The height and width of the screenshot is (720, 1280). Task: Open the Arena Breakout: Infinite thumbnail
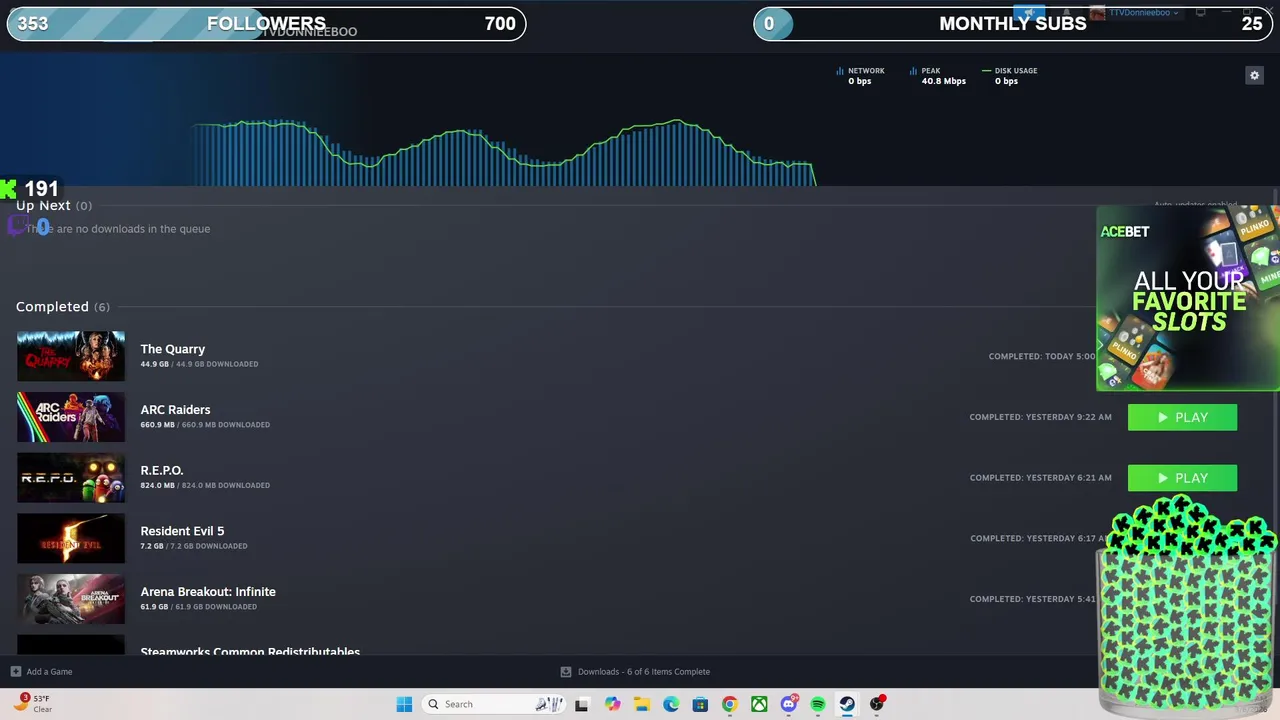click(x=71, y=599)
